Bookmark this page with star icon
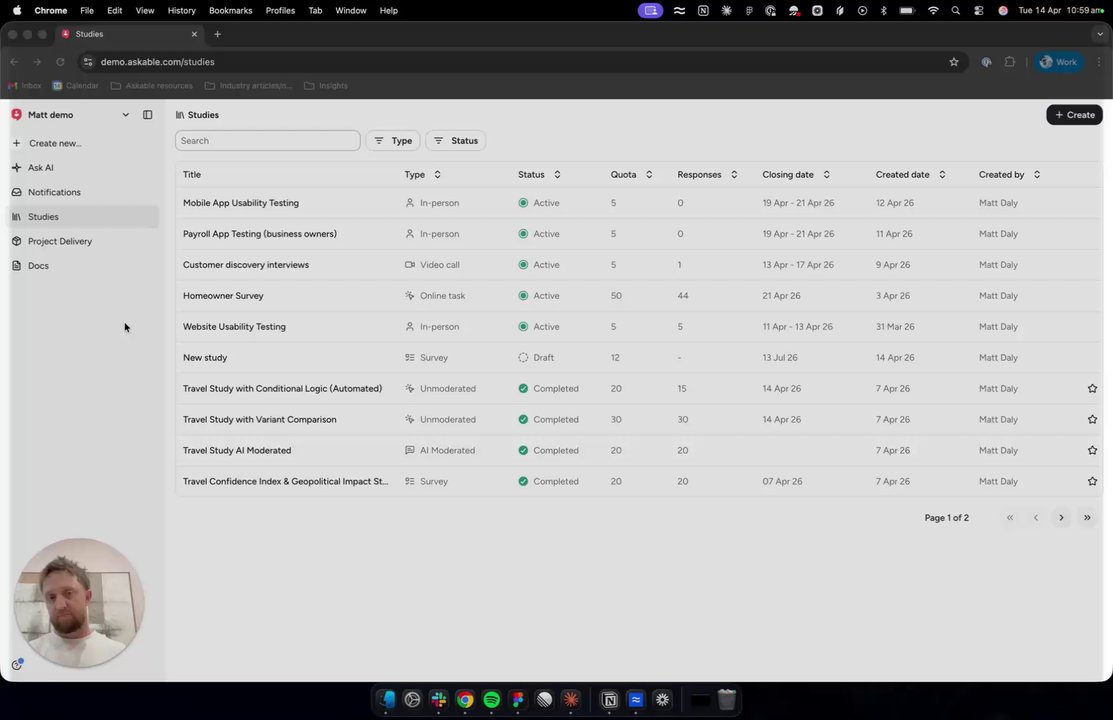This screenshot has width=1113, height=720. (x=953, y=62)
